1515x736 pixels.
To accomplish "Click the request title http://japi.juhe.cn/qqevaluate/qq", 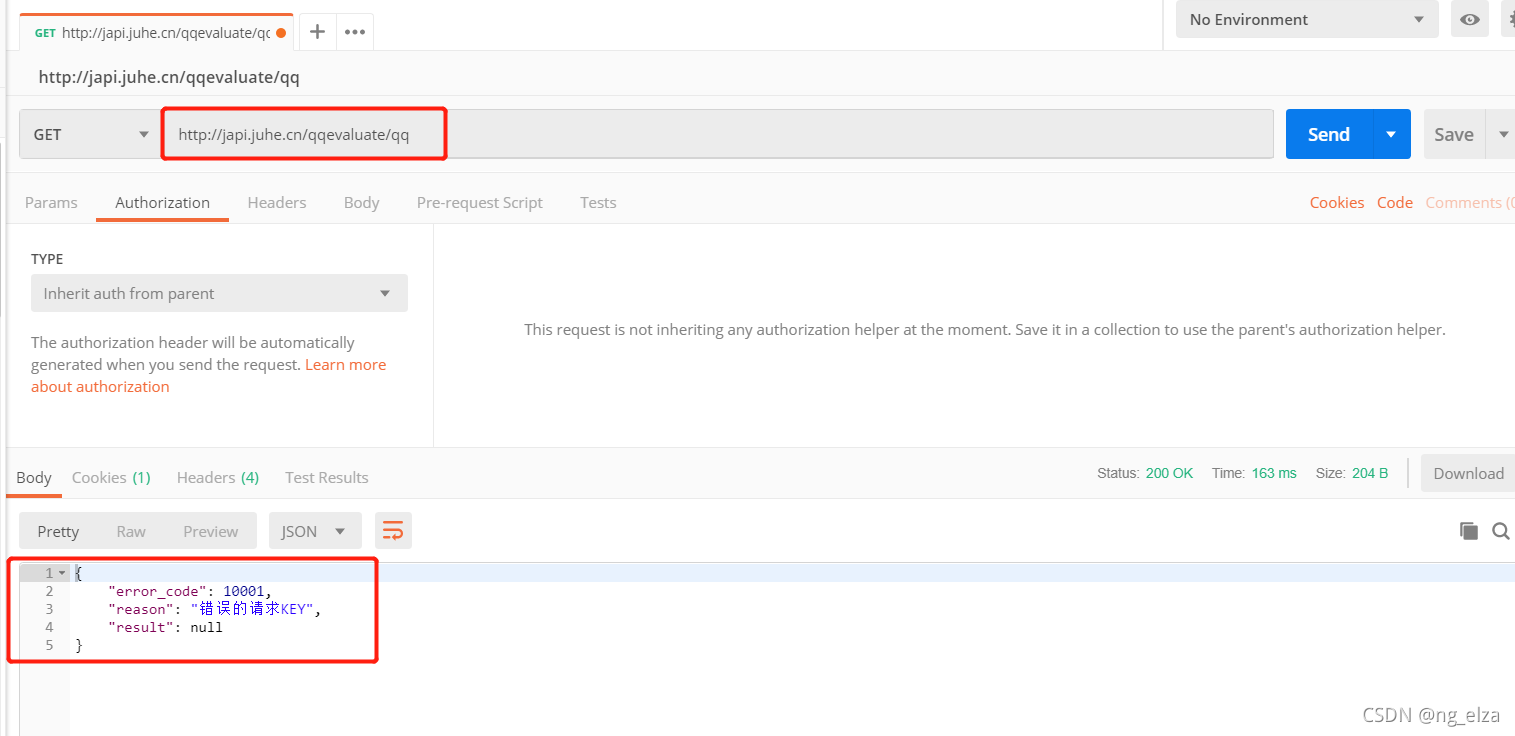I will pos(169,76).
